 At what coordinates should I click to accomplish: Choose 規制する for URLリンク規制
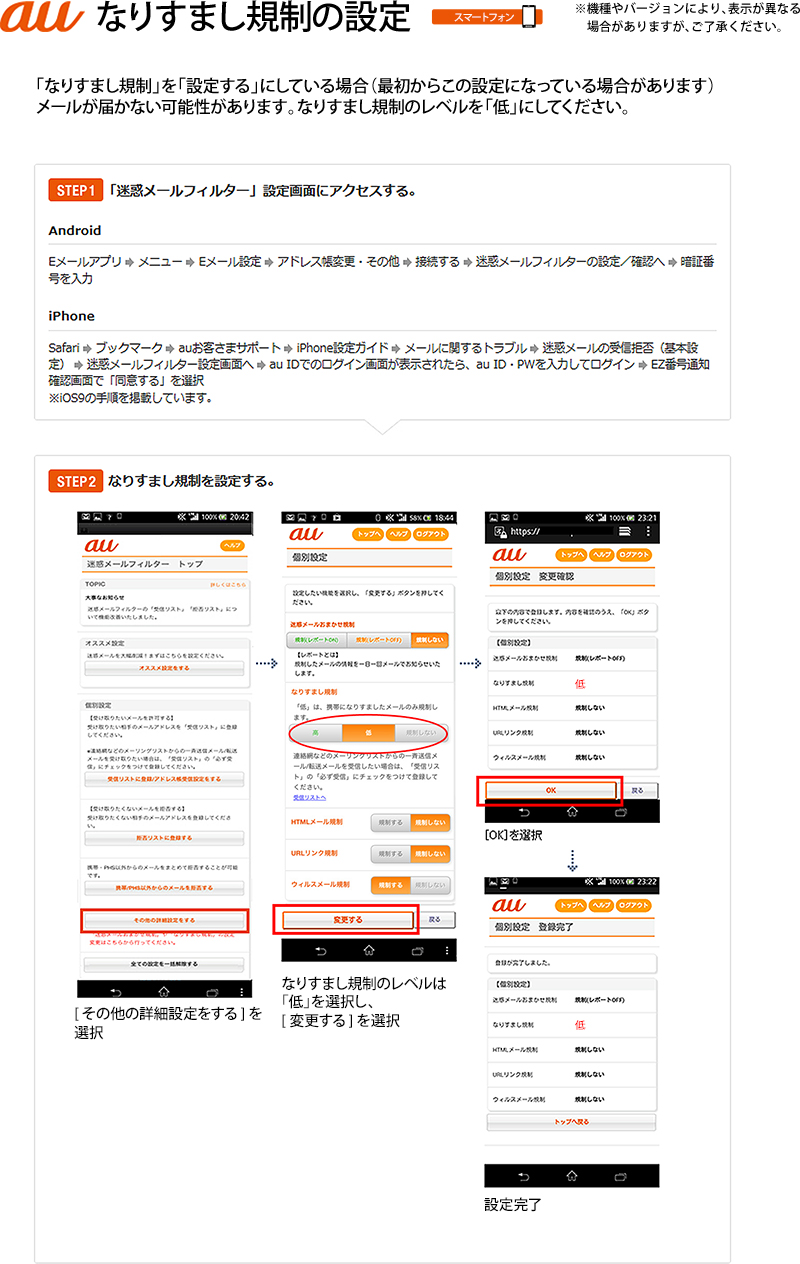pyautogui.click(x=391, y=854)
